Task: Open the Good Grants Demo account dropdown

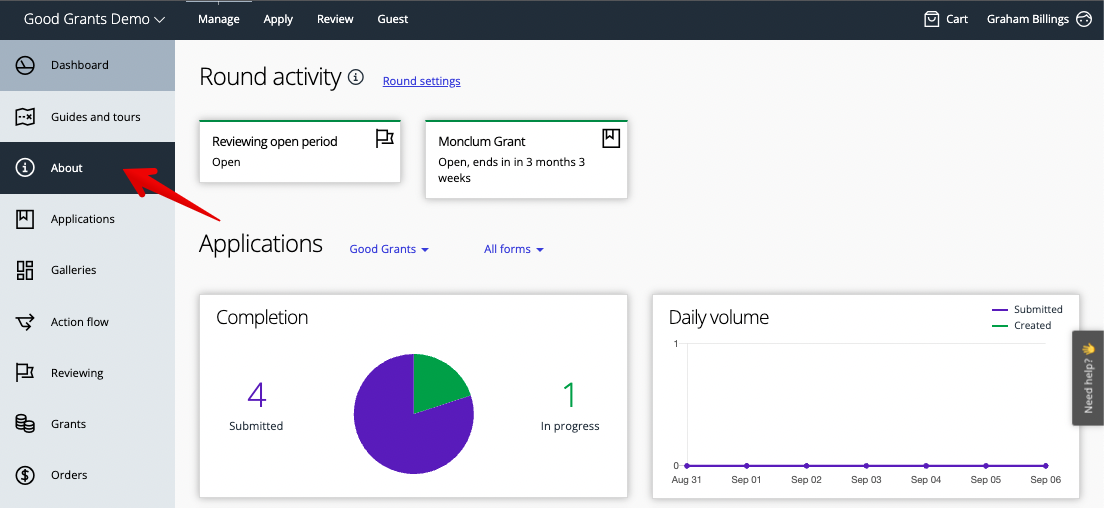Action: click(94, 19)
